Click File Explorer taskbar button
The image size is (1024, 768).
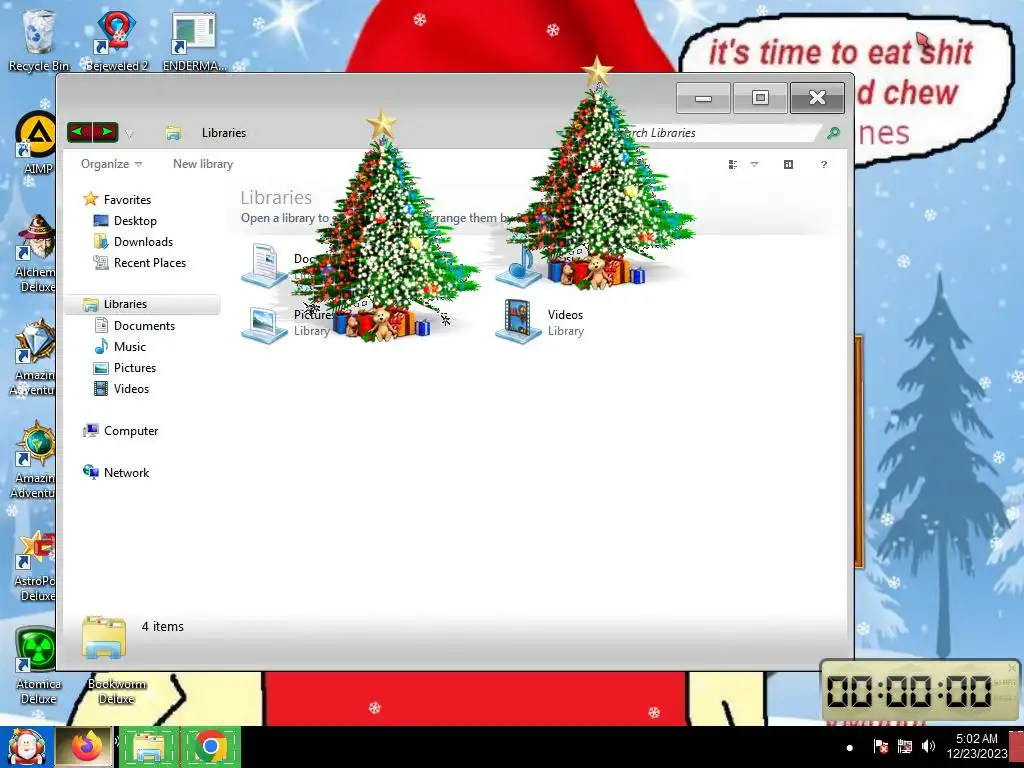coord(148,747)
